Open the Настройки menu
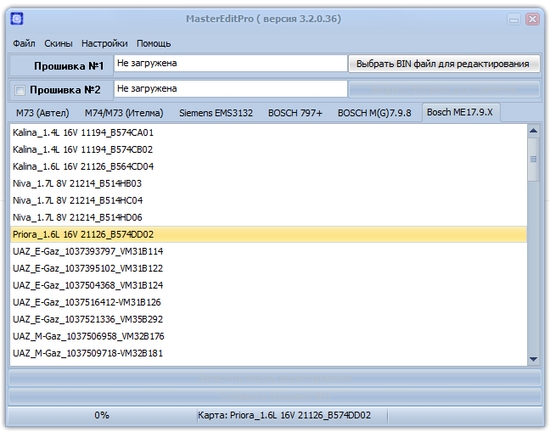550x432 pixels. 105,43
